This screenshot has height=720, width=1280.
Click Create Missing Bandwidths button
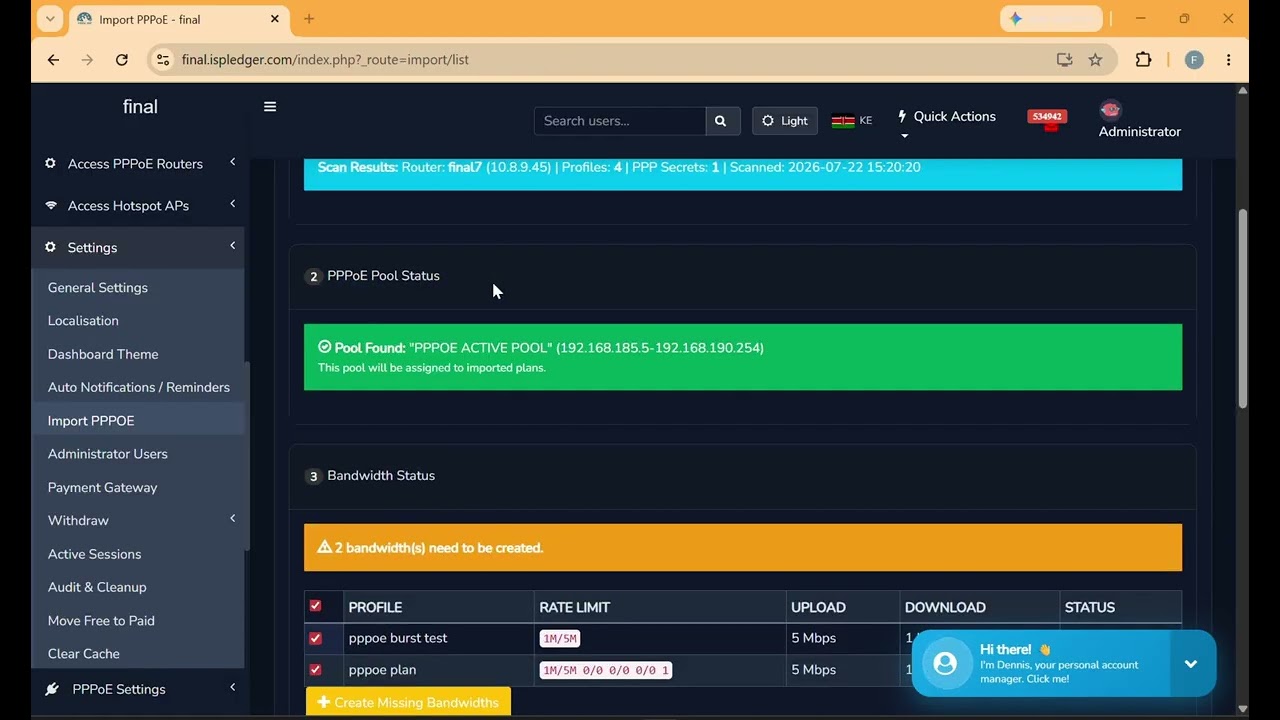point(408,702)
